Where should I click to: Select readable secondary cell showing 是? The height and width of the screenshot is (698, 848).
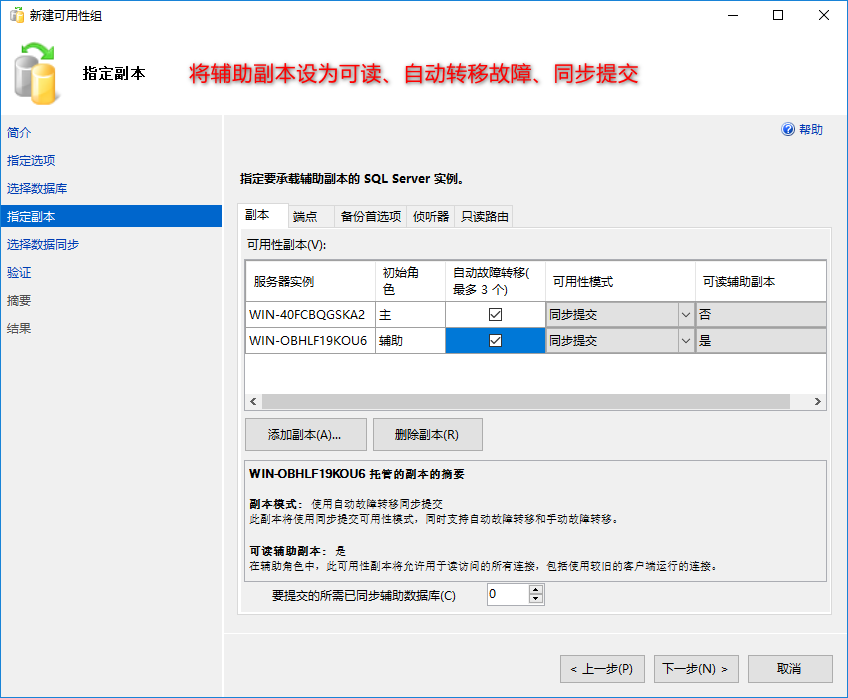pyautogui.click(x=760, y=341)
